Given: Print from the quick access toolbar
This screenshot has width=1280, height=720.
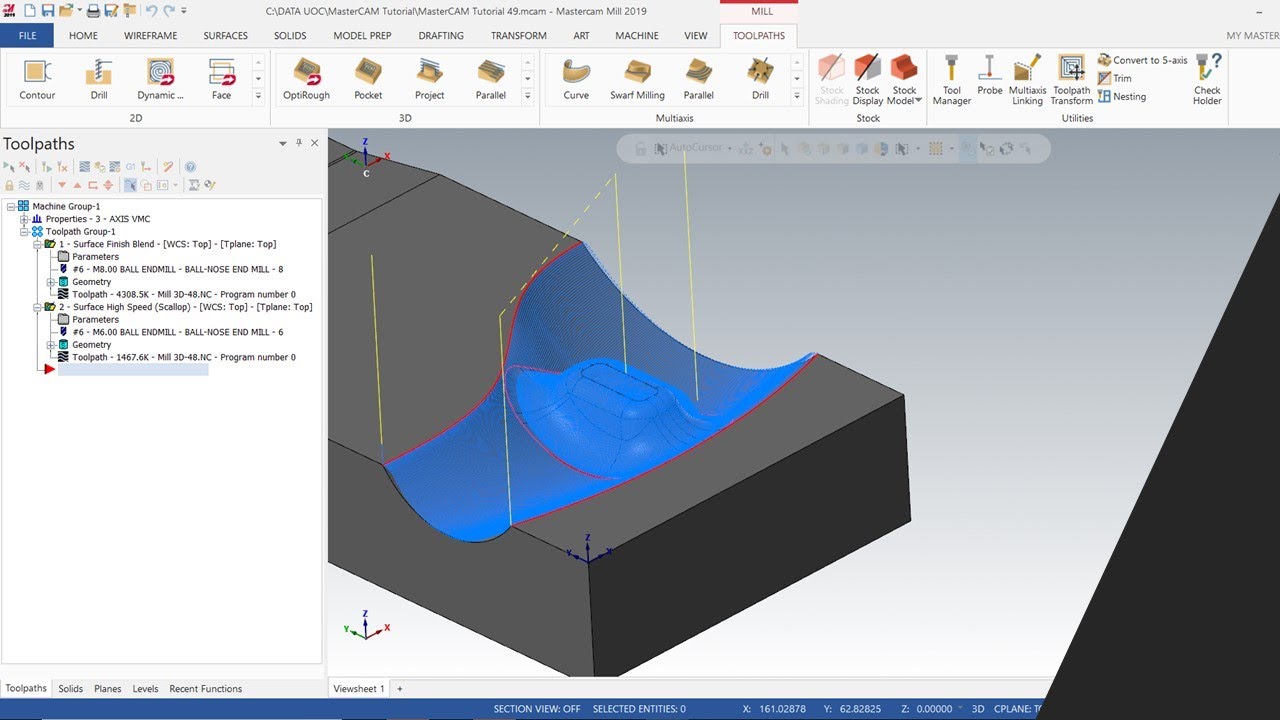Looking at the screenshot, I should 93,11.
